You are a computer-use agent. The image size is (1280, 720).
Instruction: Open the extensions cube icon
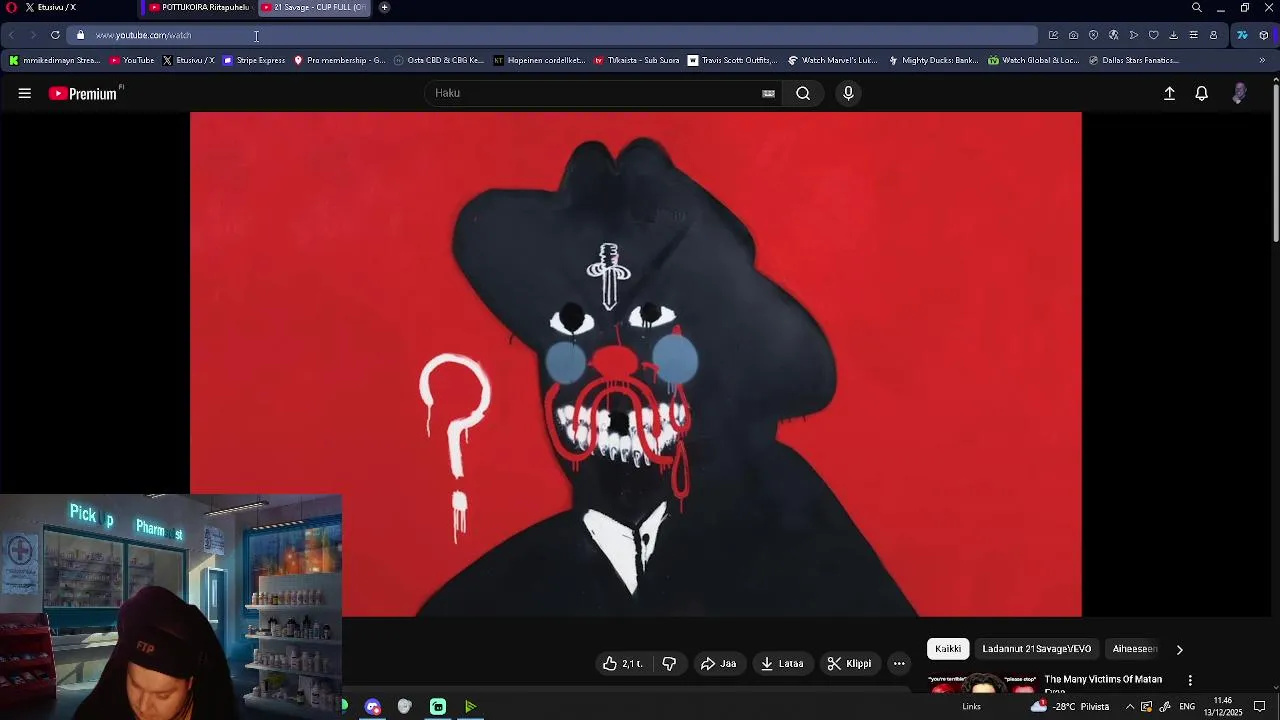coord(1264,35)
